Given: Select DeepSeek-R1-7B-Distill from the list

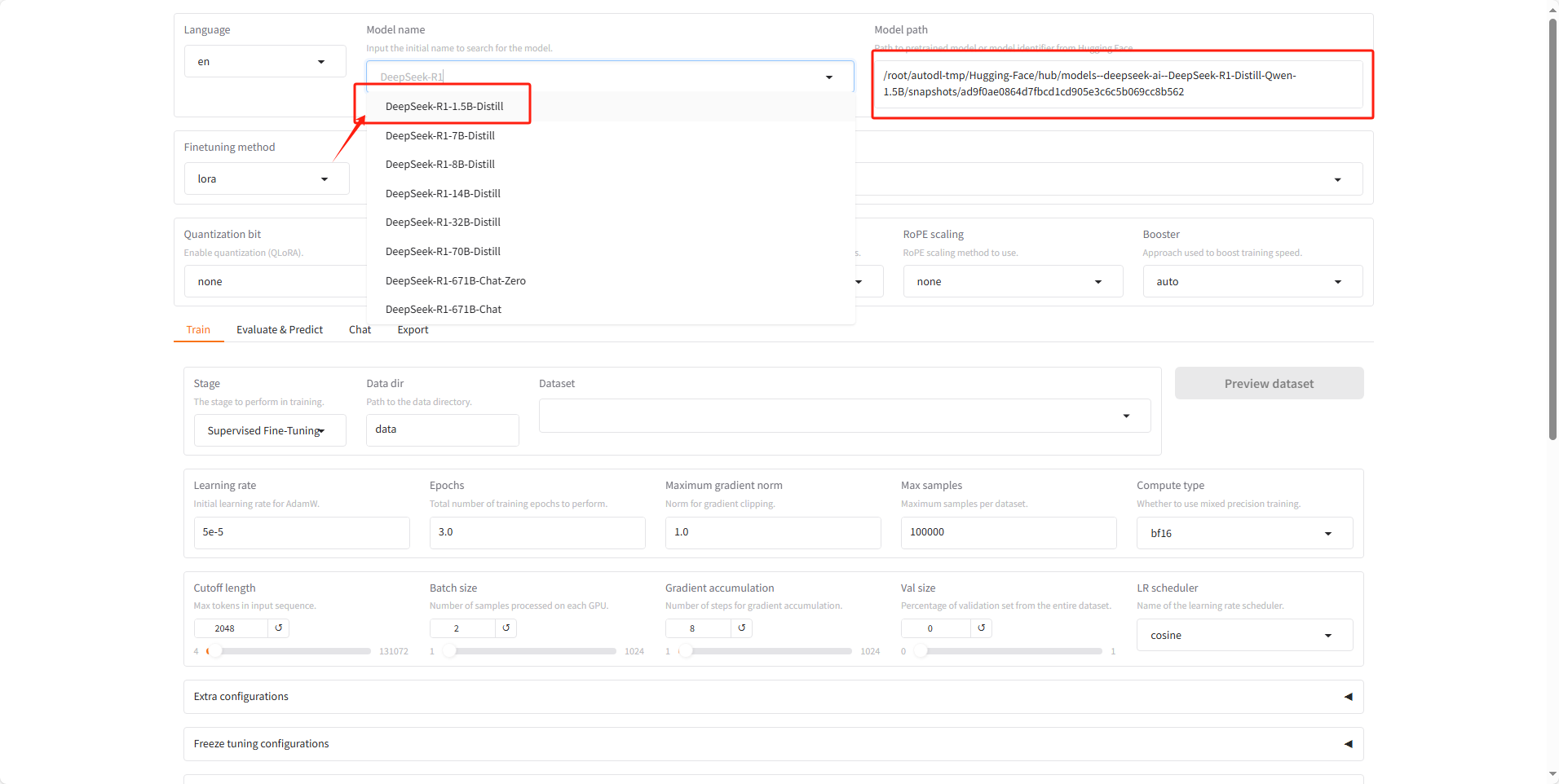Looking at the screenshot, I should (x=611, y=136).
